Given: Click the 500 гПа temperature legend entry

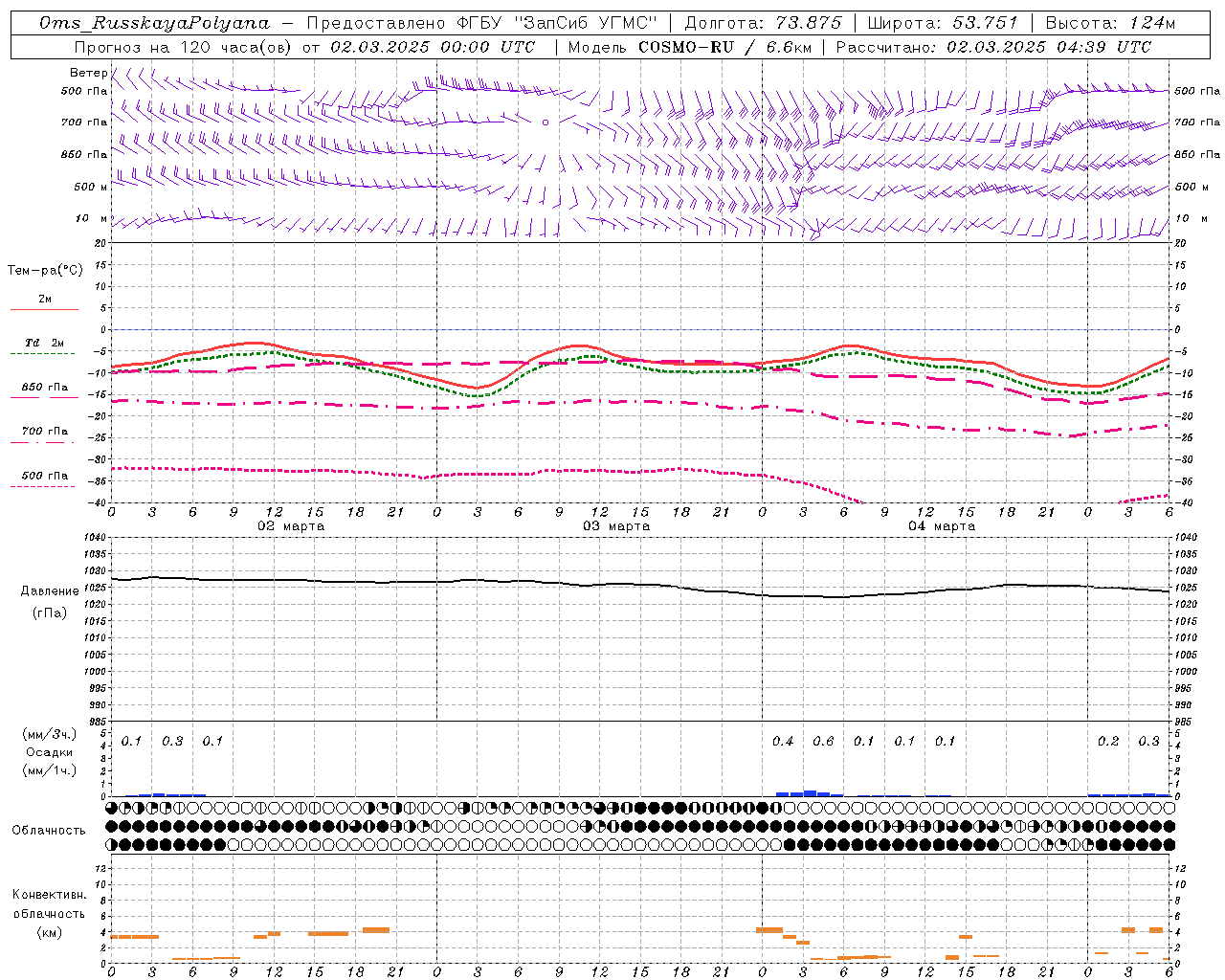Looking at the screenshot, I should pyautogui.click(x=45, y=476).
